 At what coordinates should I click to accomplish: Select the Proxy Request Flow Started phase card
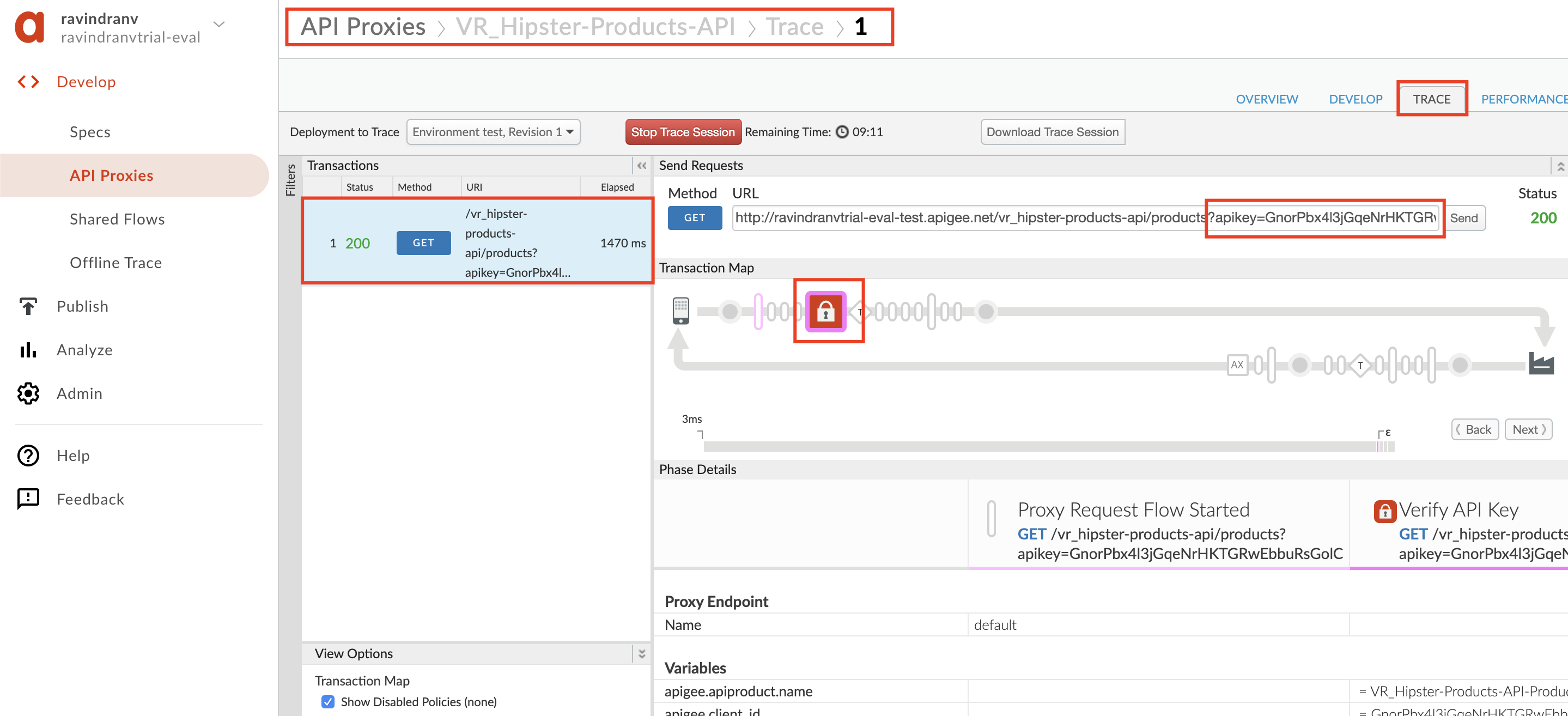point(1158,525)
